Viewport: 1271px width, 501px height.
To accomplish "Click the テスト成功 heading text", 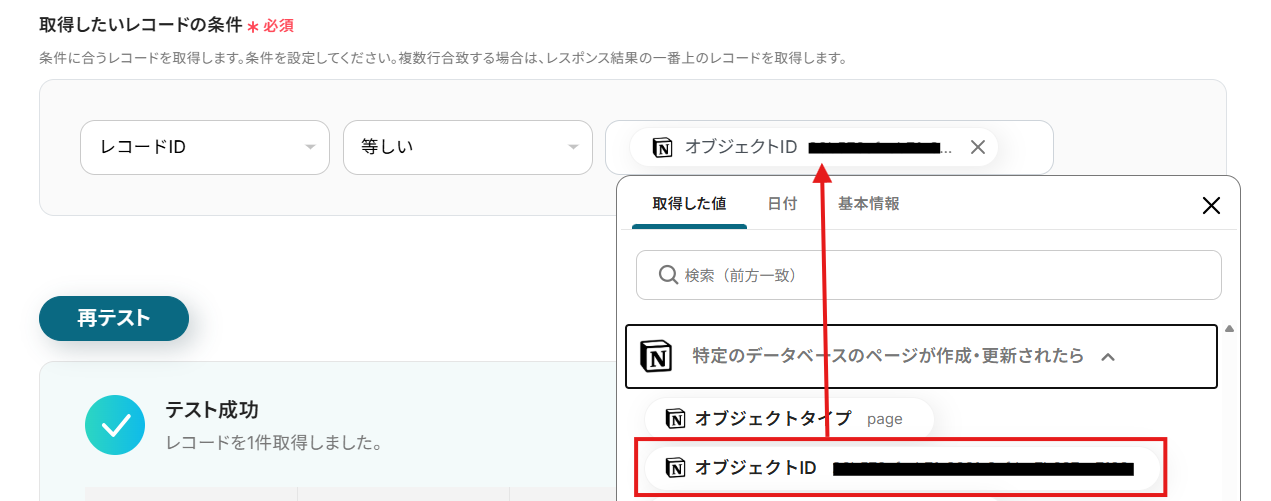I will [x=212, y=410].
